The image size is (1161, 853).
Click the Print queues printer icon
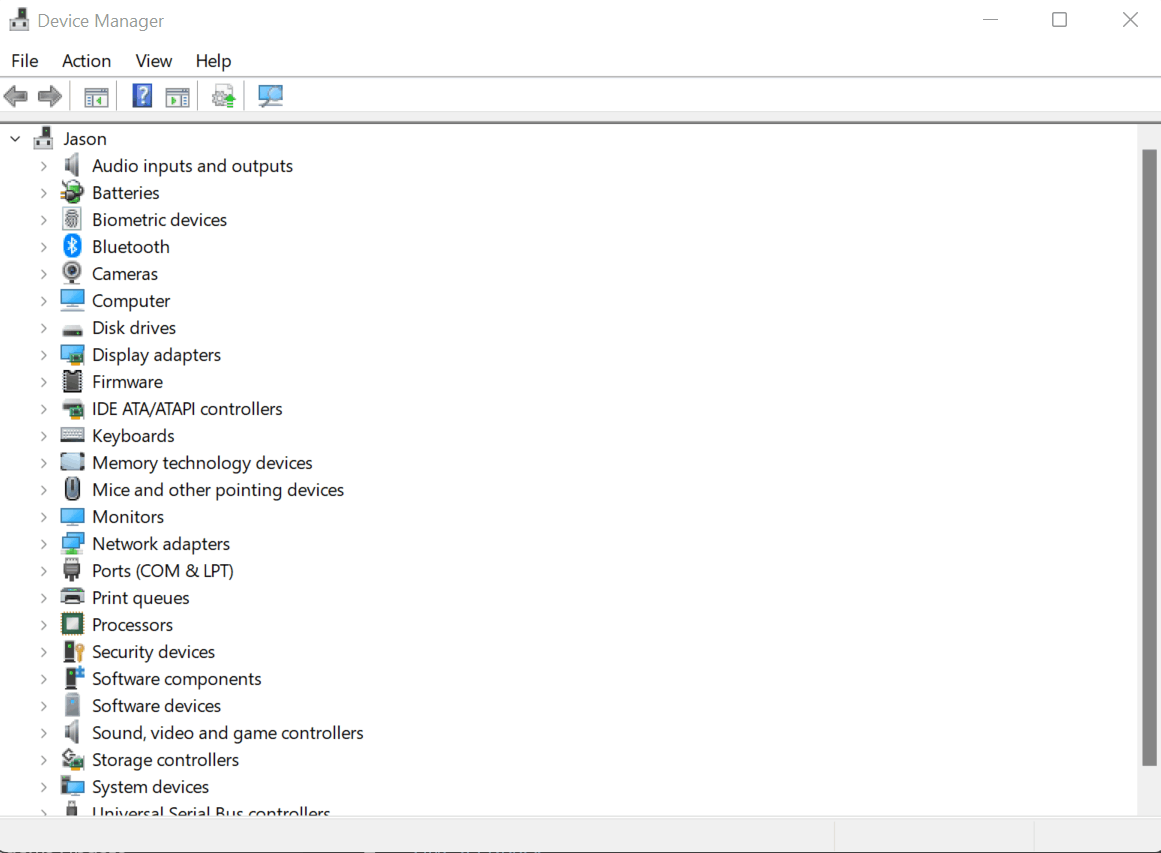coord(72,597)
